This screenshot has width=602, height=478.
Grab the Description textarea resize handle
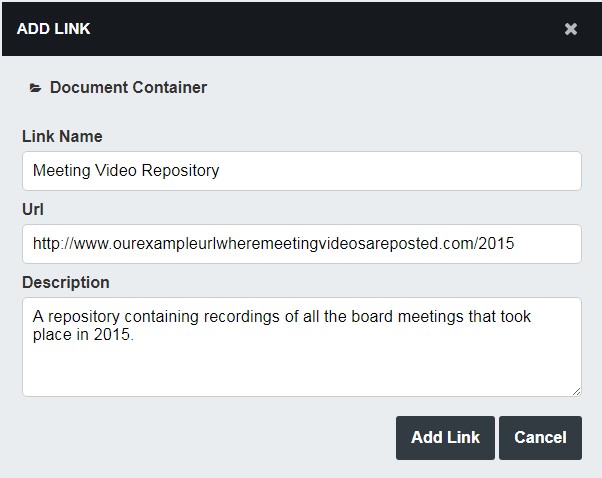tap(576, 391)
